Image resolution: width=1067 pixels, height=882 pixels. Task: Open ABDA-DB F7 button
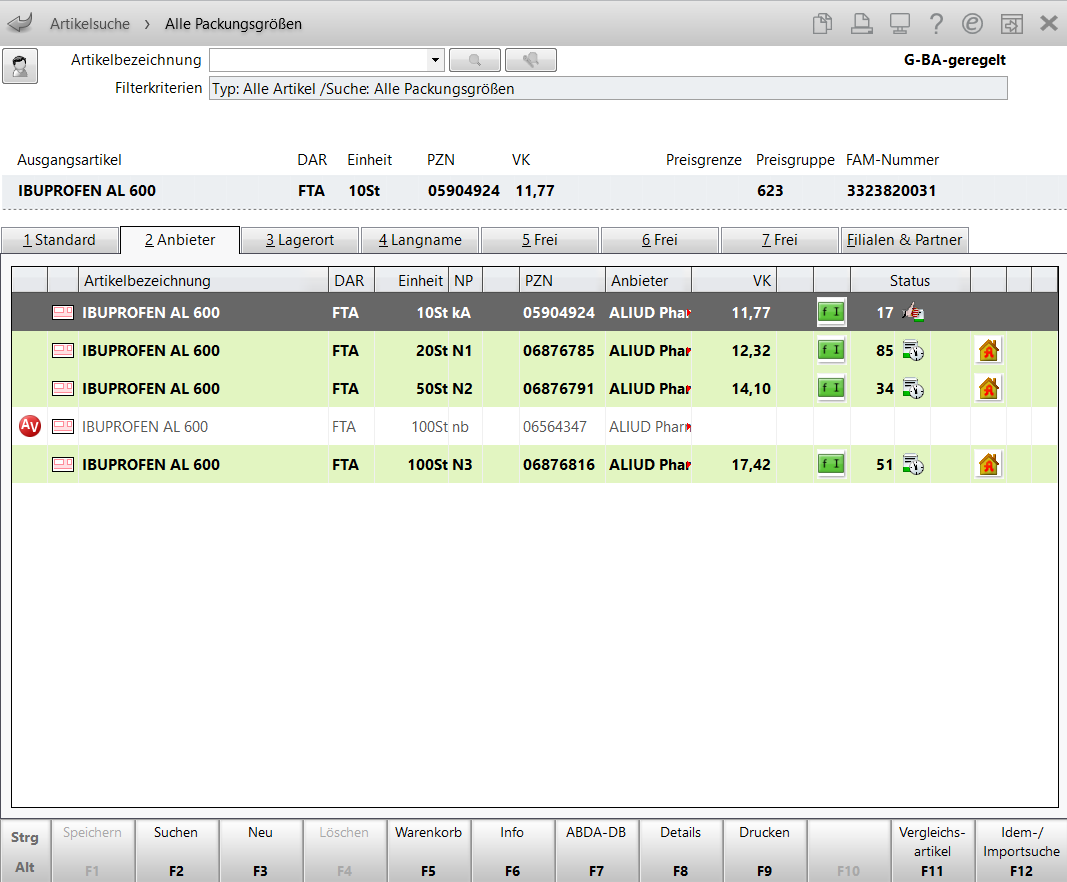[596, 851]
